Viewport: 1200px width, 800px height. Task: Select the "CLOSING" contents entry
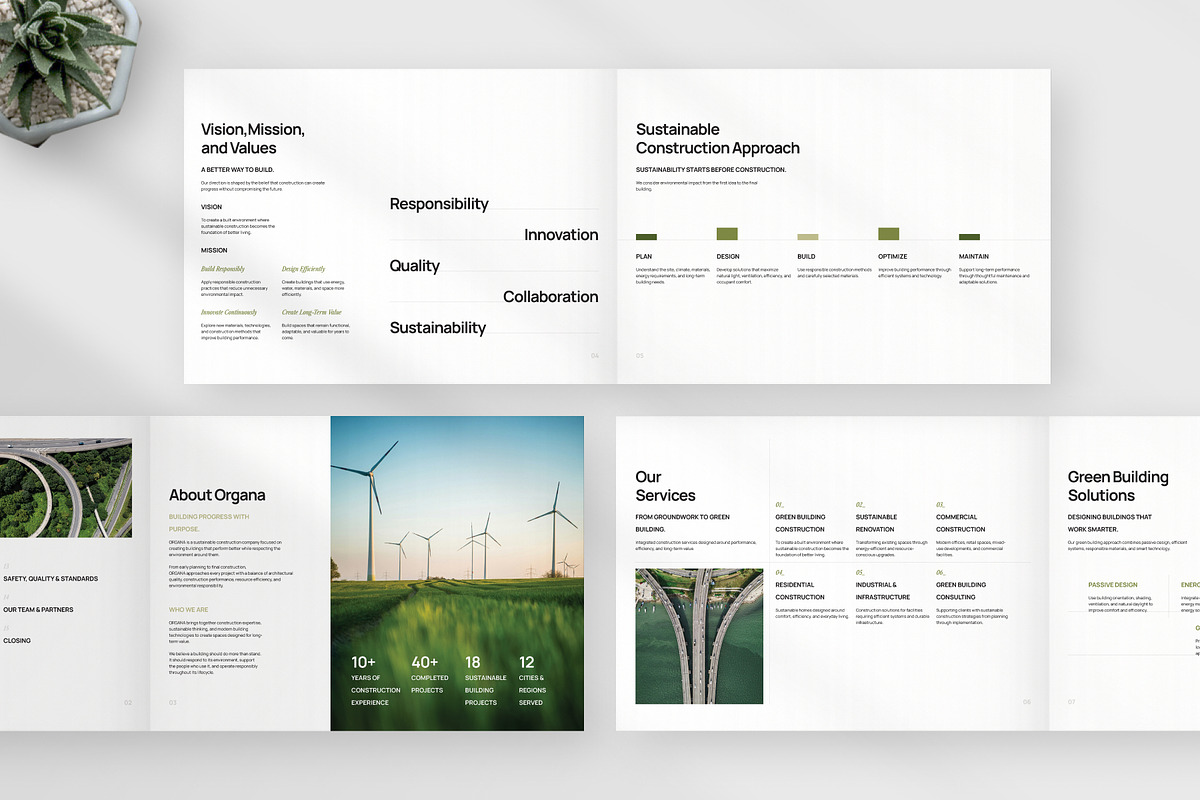pyautogui.click(x=17, y=641)
